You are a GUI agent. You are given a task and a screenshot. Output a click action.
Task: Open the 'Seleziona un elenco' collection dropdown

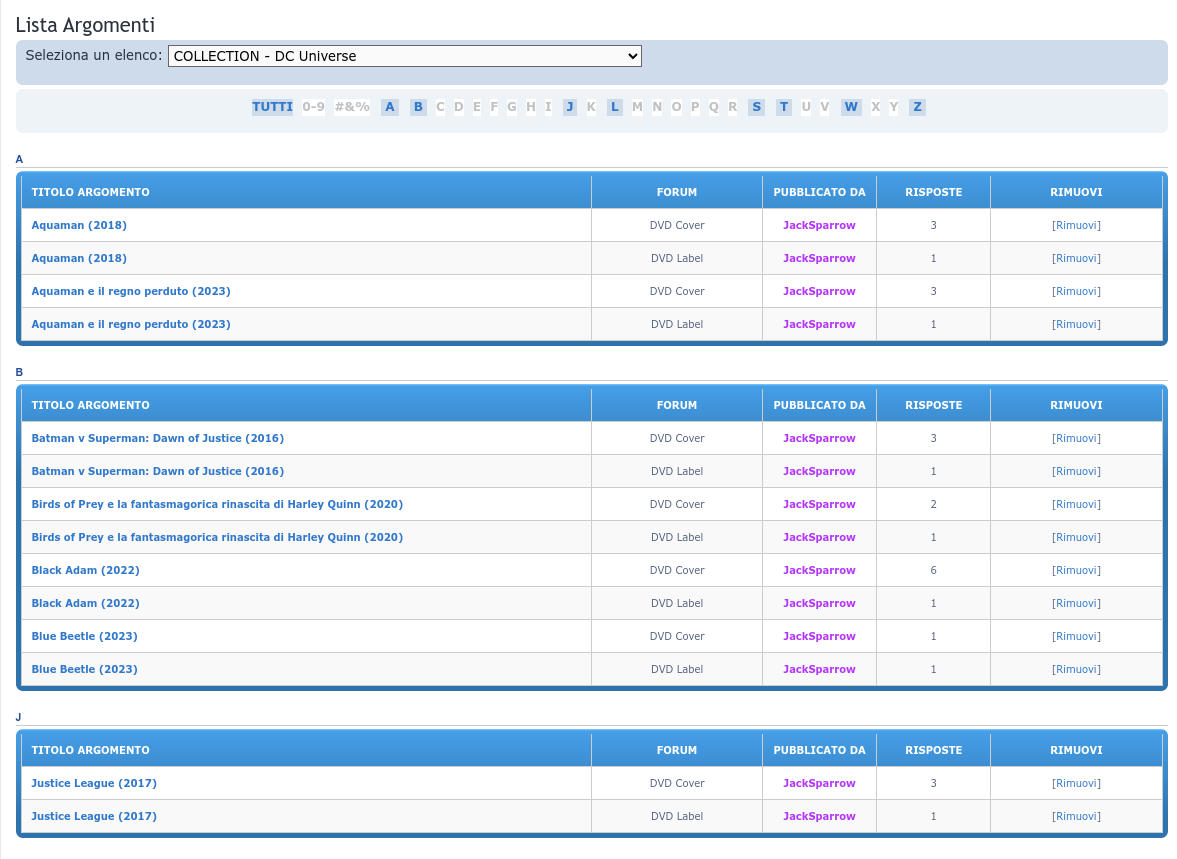[x=404, y=56]
